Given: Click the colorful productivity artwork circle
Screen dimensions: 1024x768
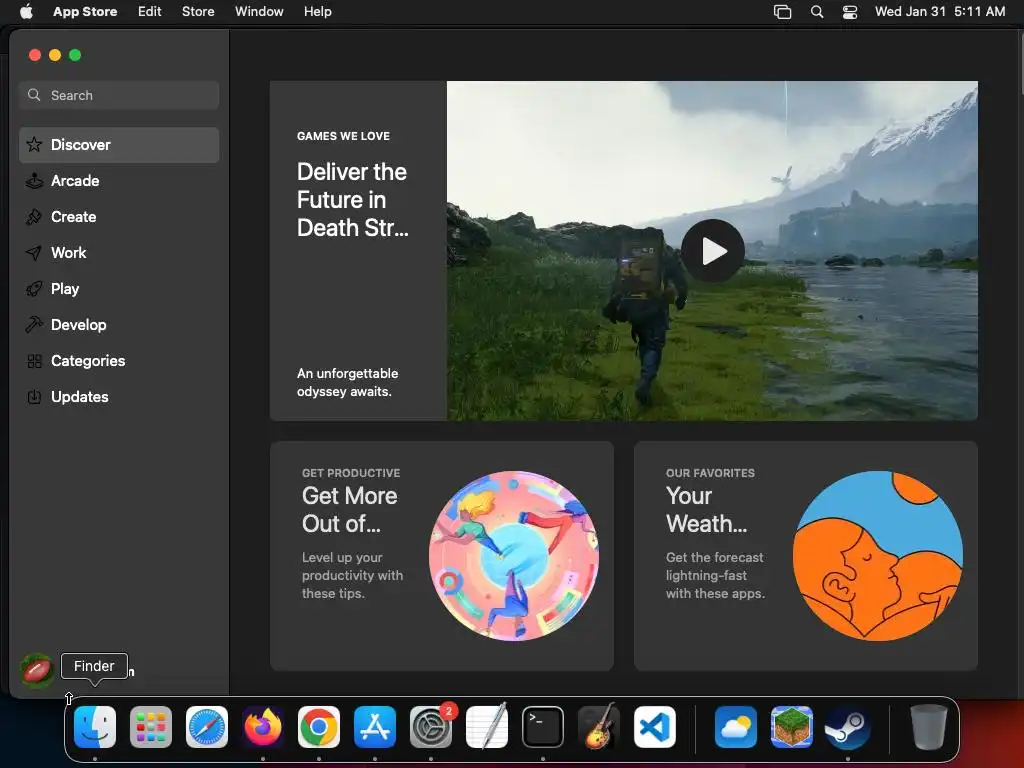Looking at the screenshot, I should [x=514, y=556].
